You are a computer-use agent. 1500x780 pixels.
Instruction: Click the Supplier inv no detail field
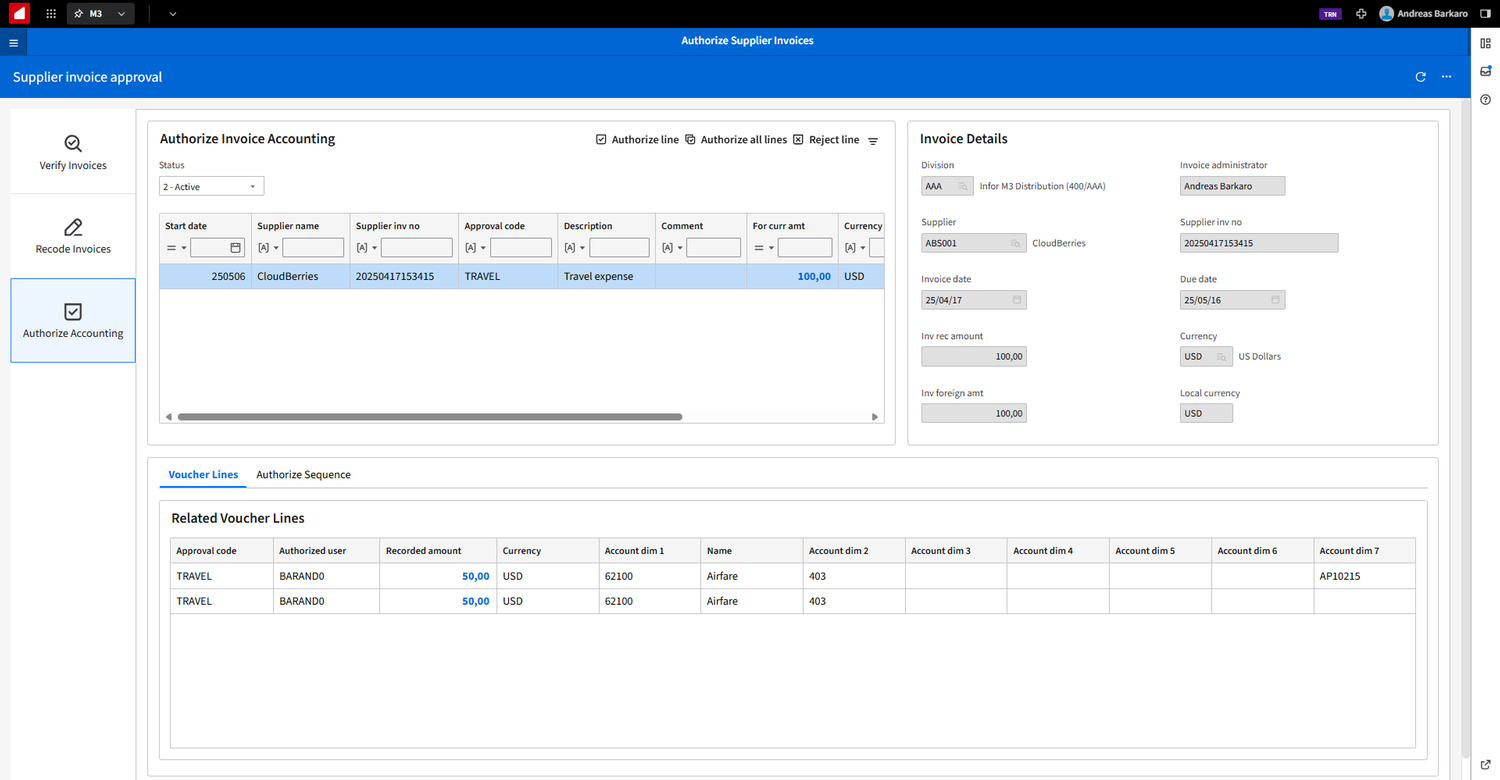point(1259,243)
